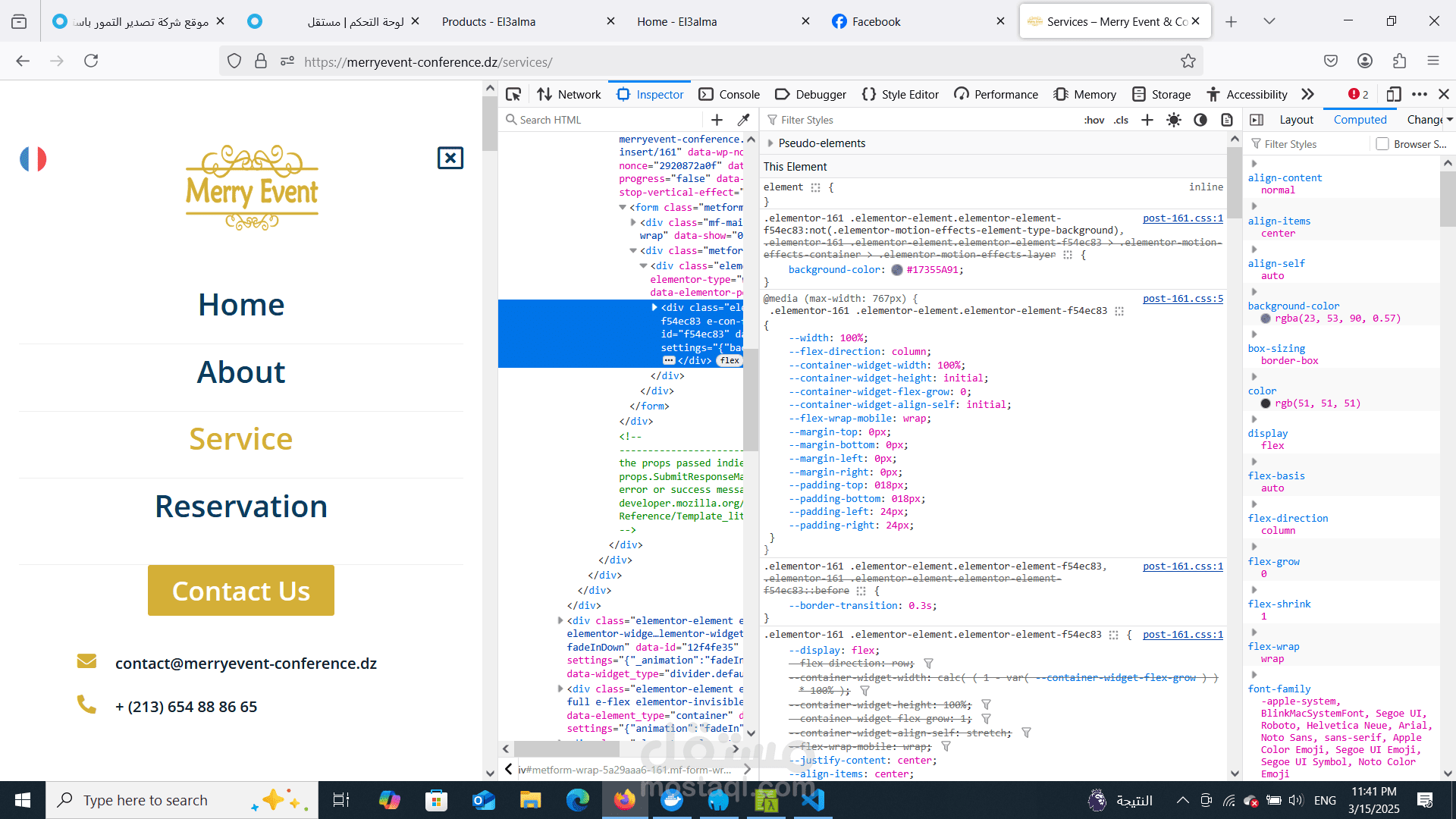
Task: Toggle light color scheme simulation icon
Action: point(1174,120)
